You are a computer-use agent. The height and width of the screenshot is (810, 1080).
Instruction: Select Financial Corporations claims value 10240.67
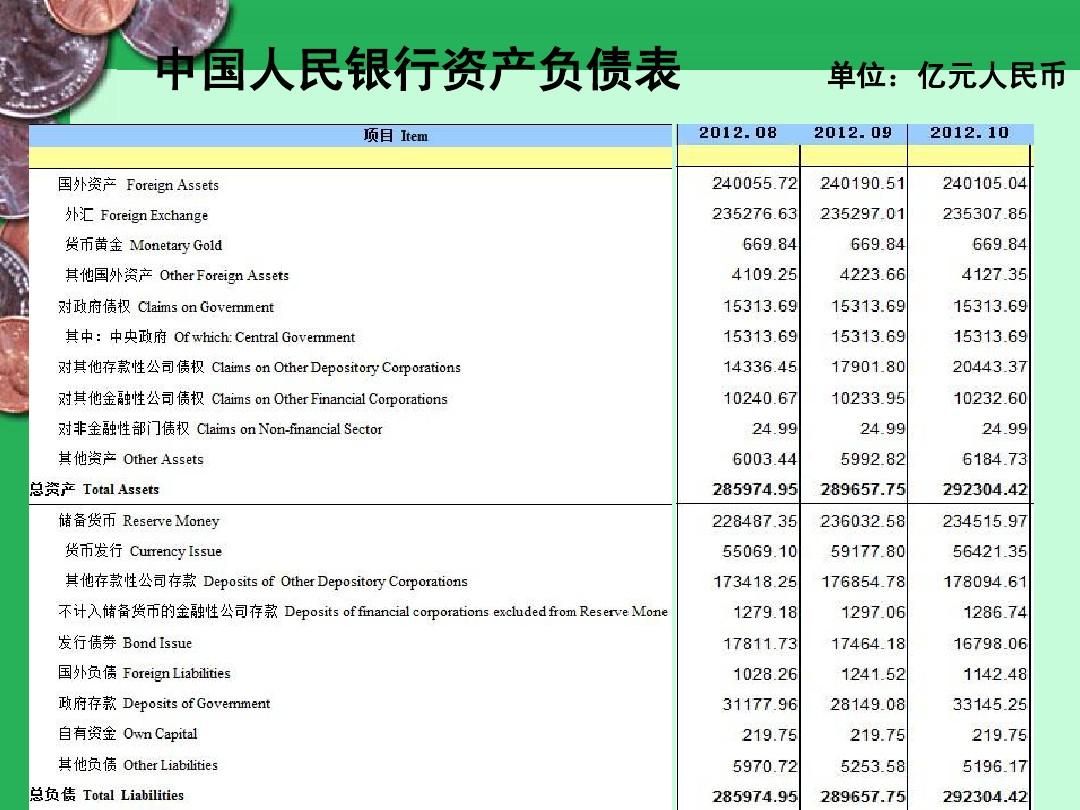[x=760, y=398]
